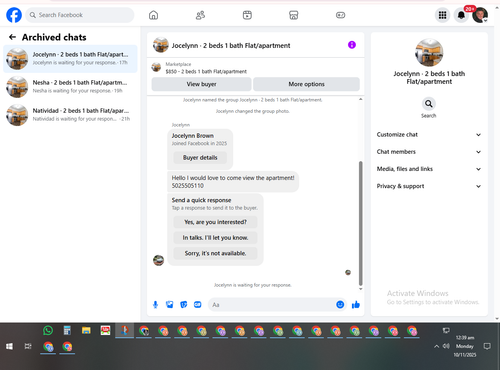This screenshot has width=500, height=370.
Task: Open the Facebook menu grid icon
Action: coord(442,15)
